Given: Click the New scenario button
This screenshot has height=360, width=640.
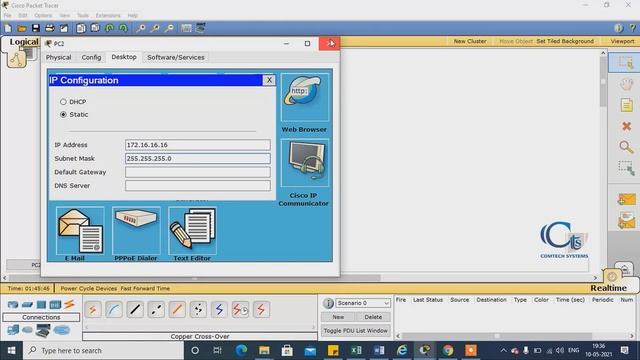Looking at the screenshot, I should tap(338, 317).
